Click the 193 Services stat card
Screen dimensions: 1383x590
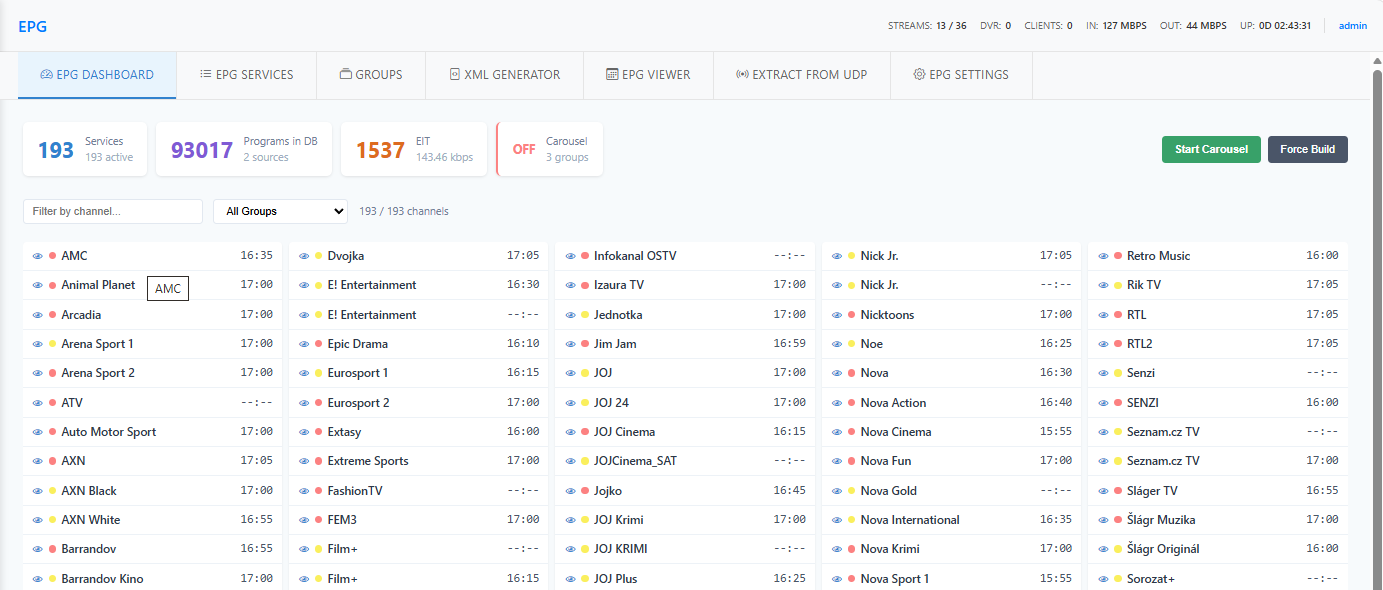(85, 149)
